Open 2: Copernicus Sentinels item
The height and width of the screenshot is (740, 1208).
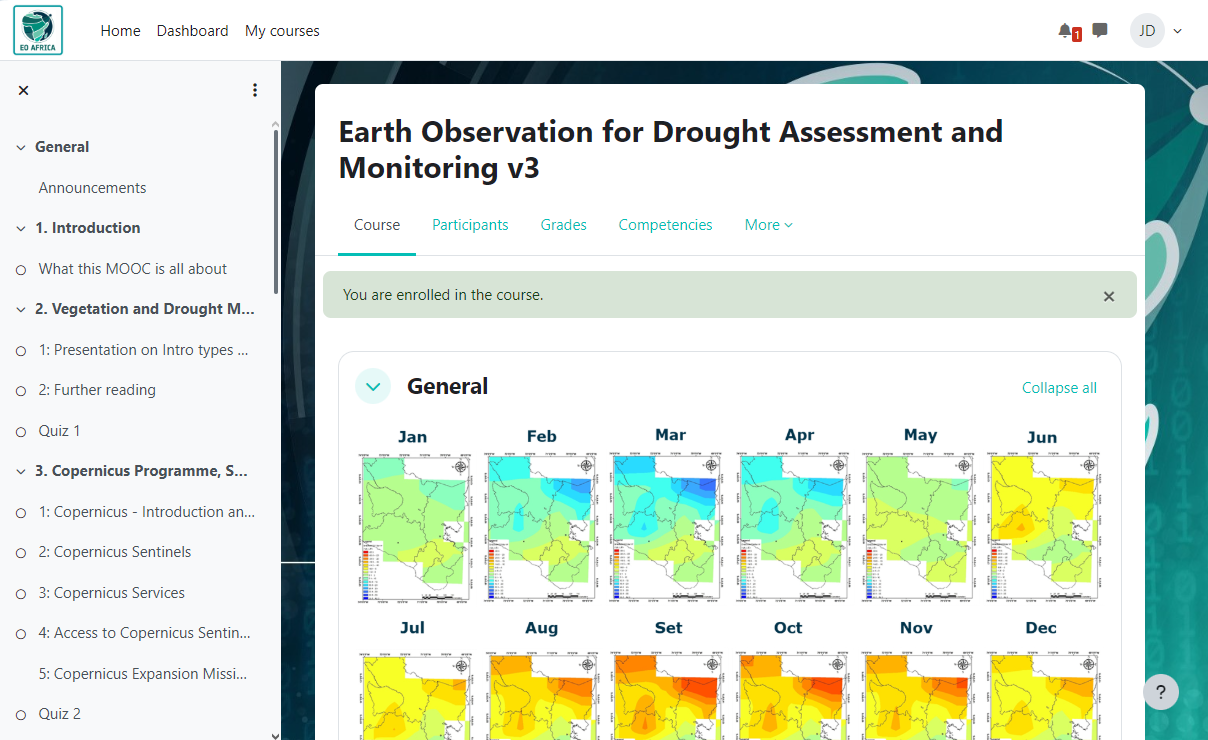115,552
